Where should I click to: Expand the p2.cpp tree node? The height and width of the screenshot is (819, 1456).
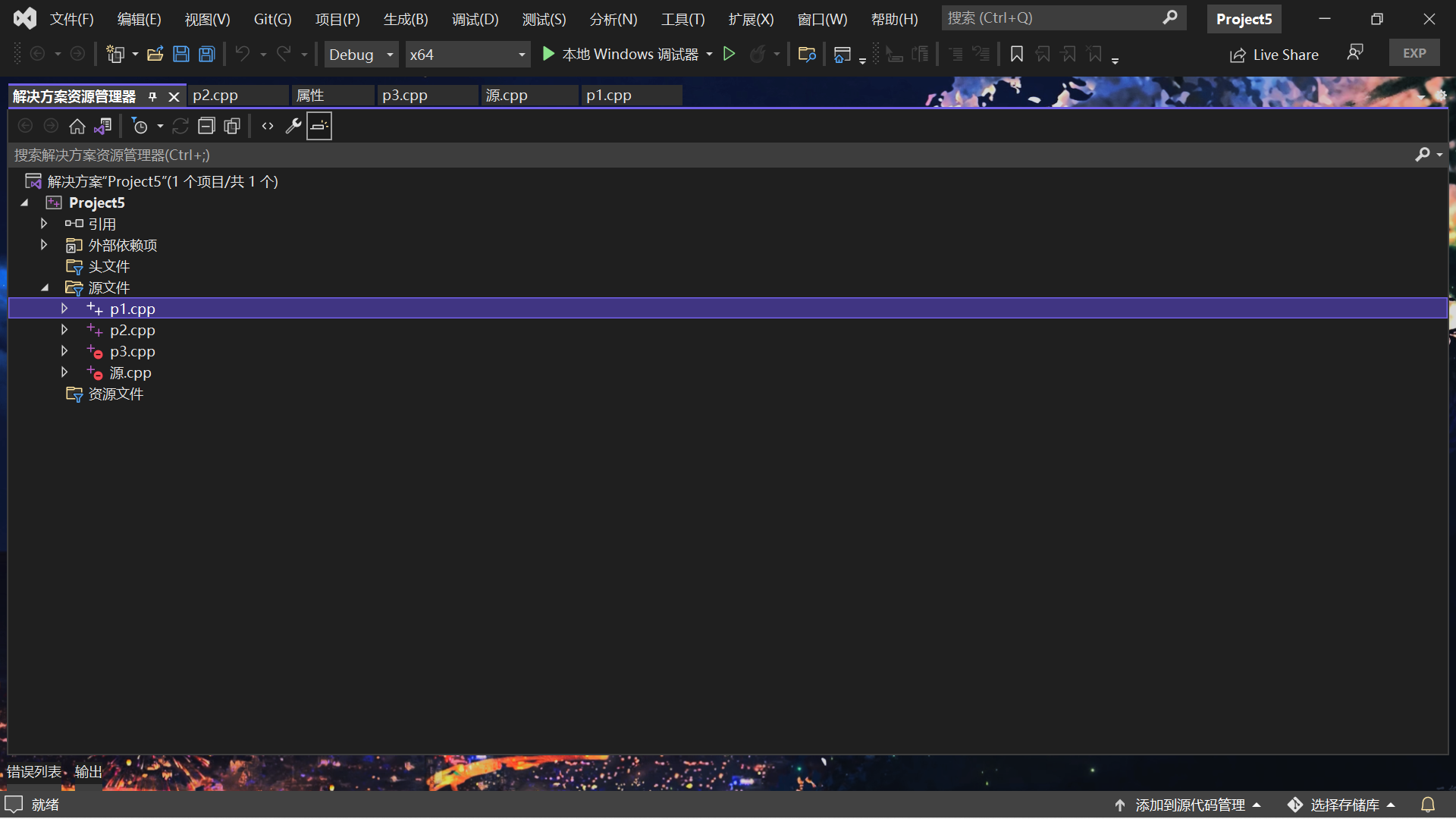(64, 329)
